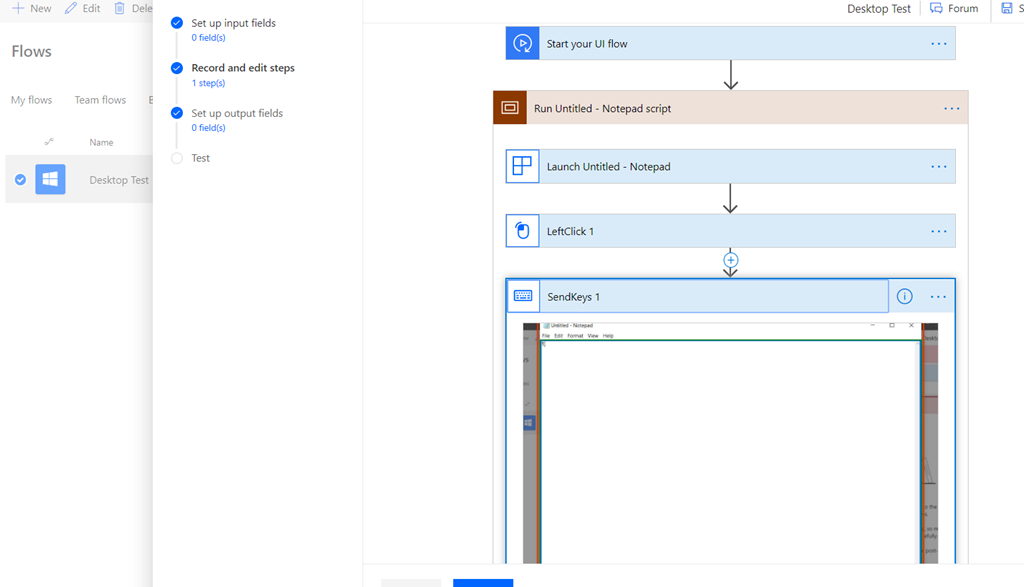Click the blue button at the bottom
The width and height of the screenshot is (1024, 587).
click(483, 582)
